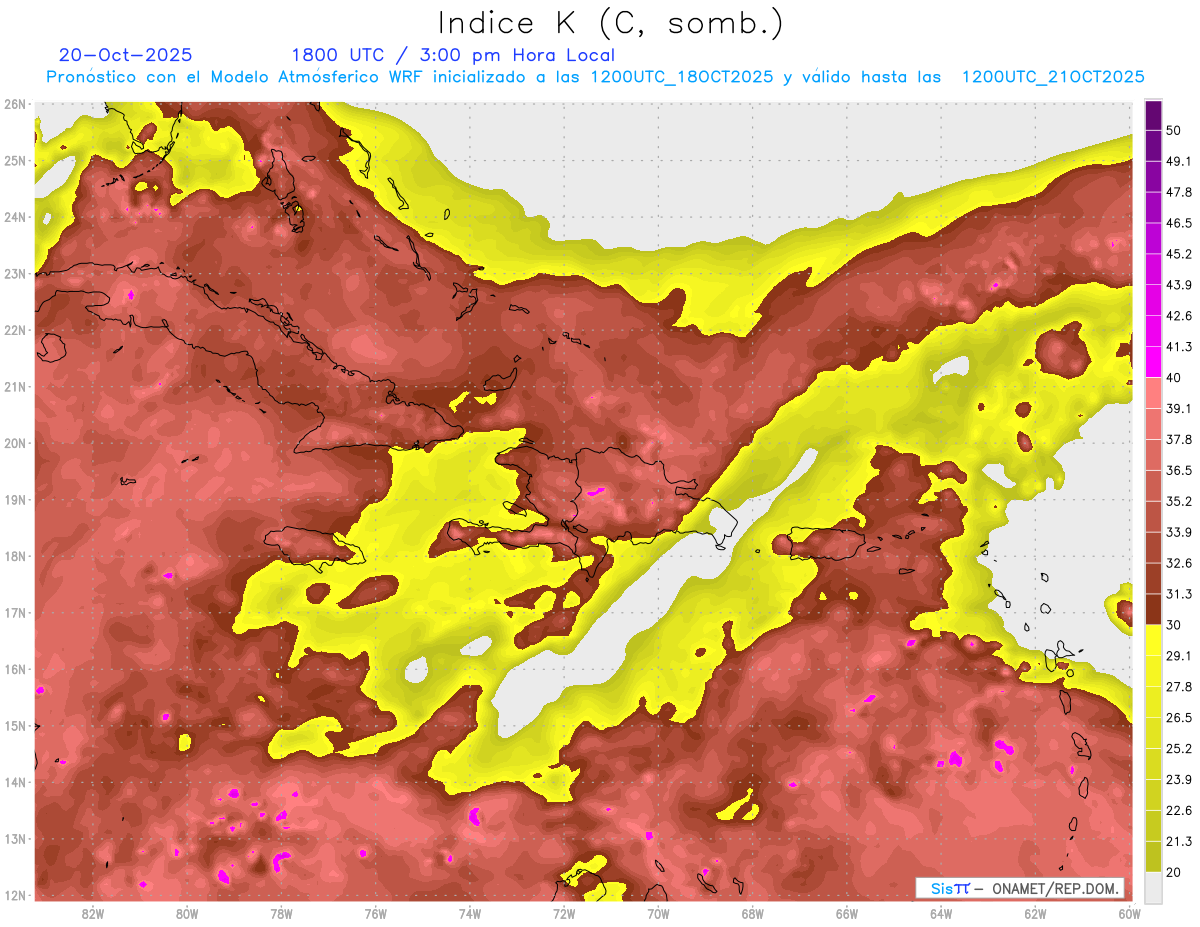
Task: Select the colorbar value '46.5'
Action: point(1179,223)
